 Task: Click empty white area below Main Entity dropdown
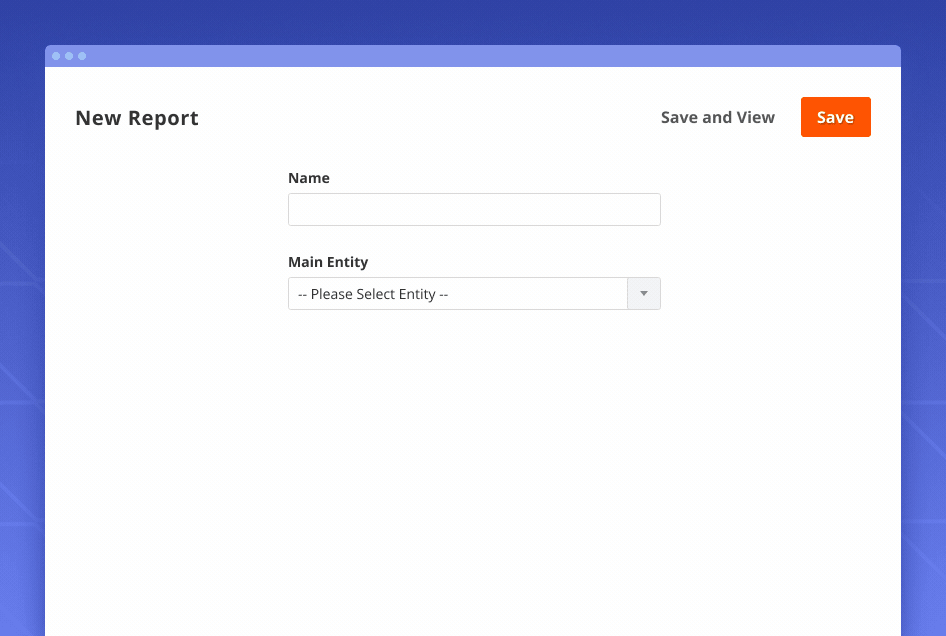474,450
